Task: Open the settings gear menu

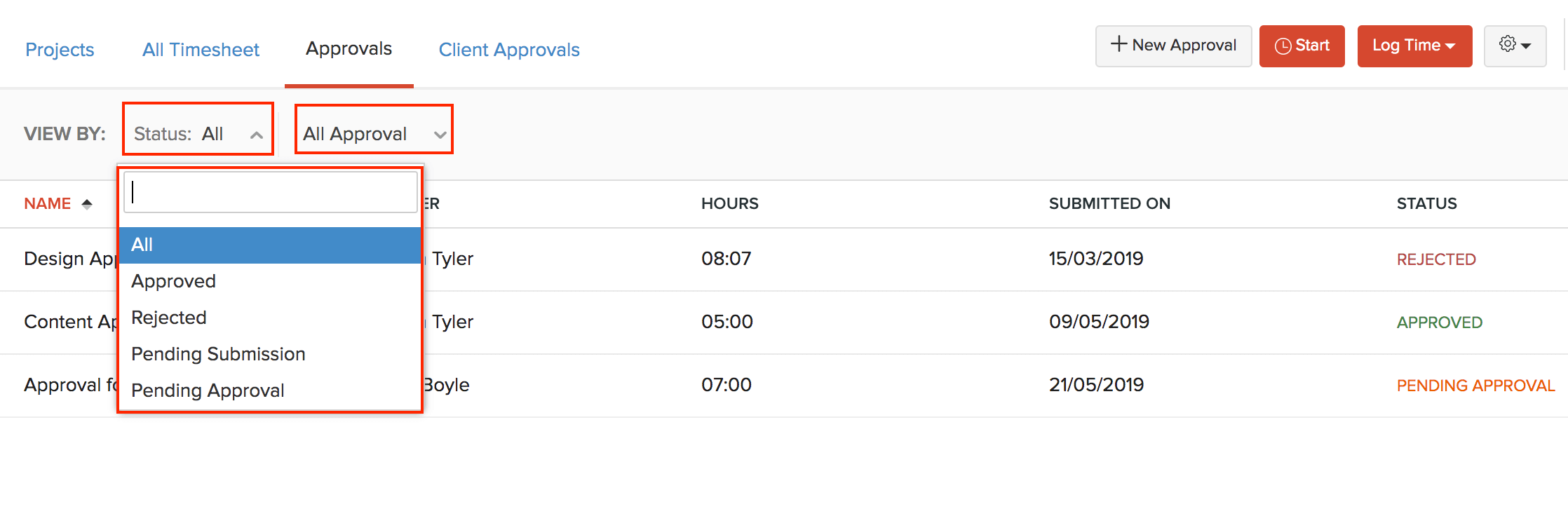Action: pyautogui.click(x=1515, y=46)
